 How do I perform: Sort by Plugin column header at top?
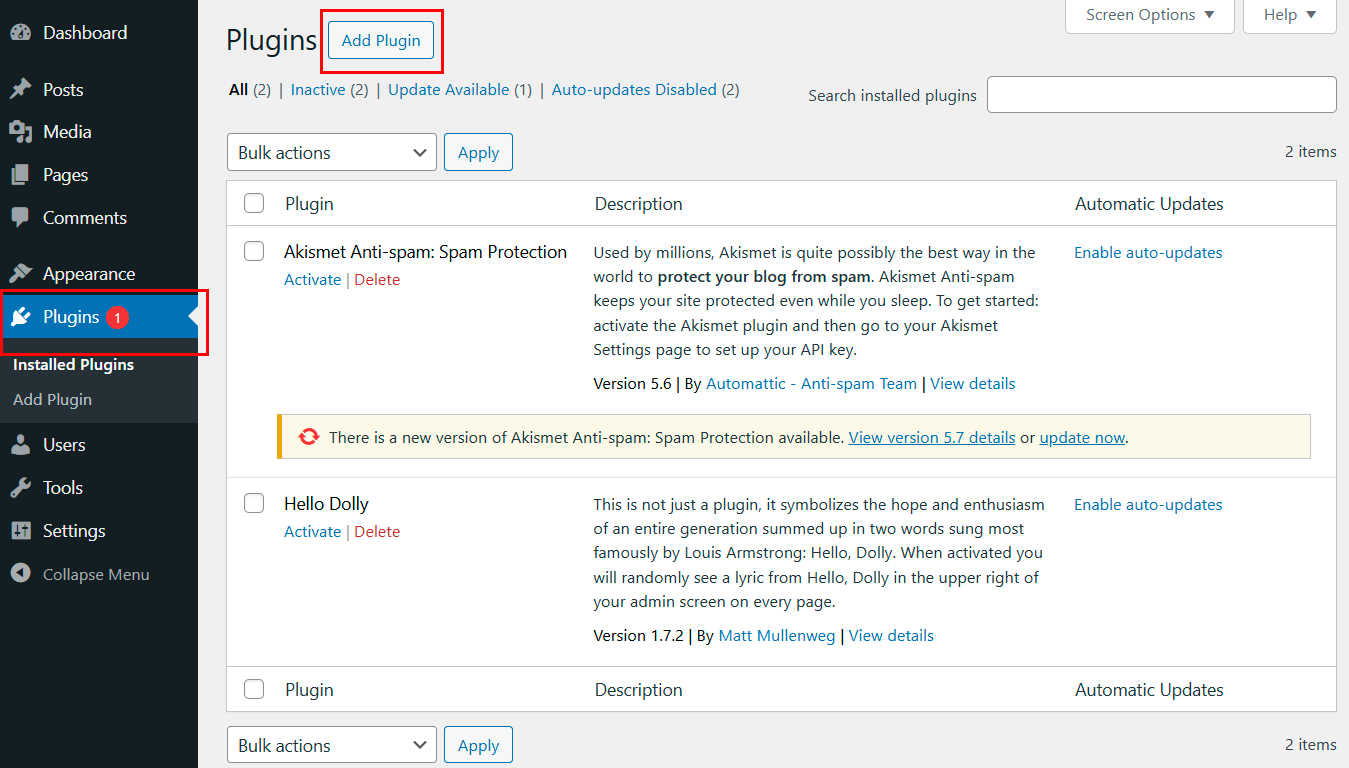(x=309, y=204)
